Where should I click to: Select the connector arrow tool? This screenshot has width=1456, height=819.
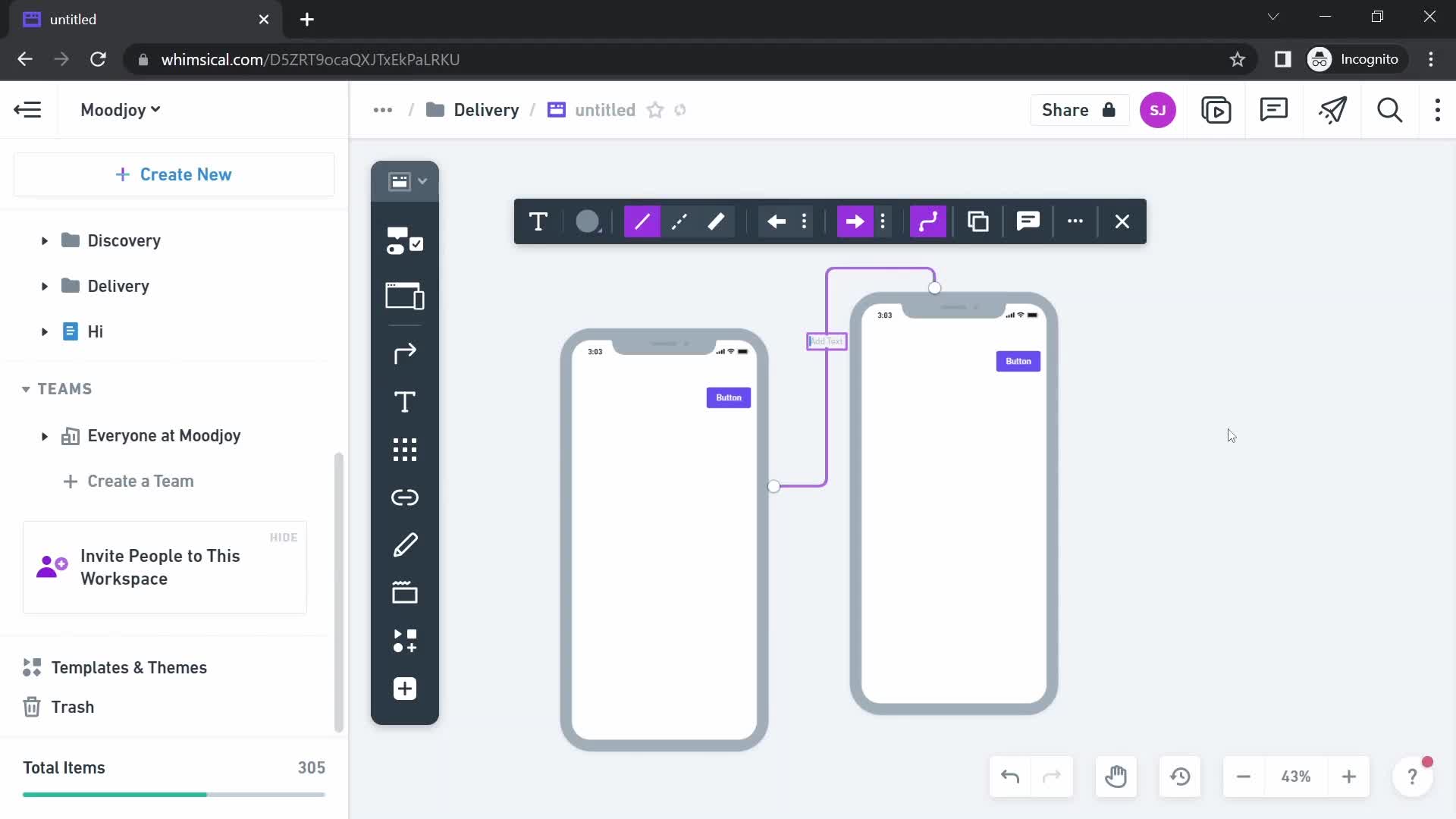click(x=405, y=353)
